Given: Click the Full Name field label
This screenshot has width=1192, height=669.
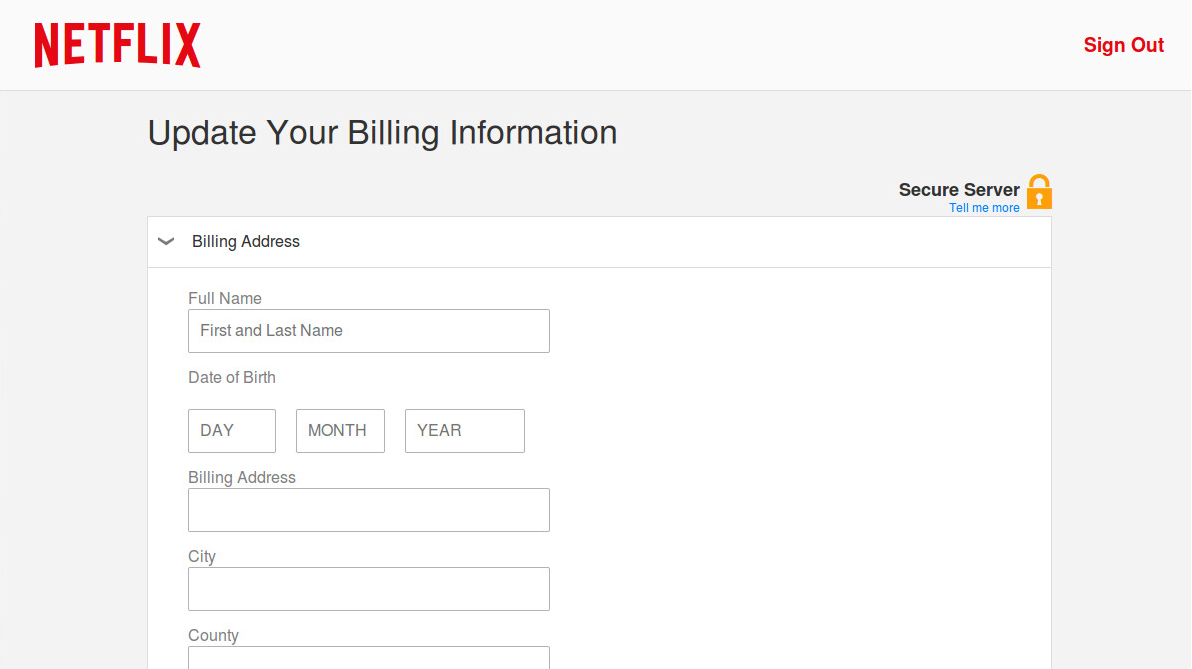Looking at the screenshot, I should click(x=225, y=298).
